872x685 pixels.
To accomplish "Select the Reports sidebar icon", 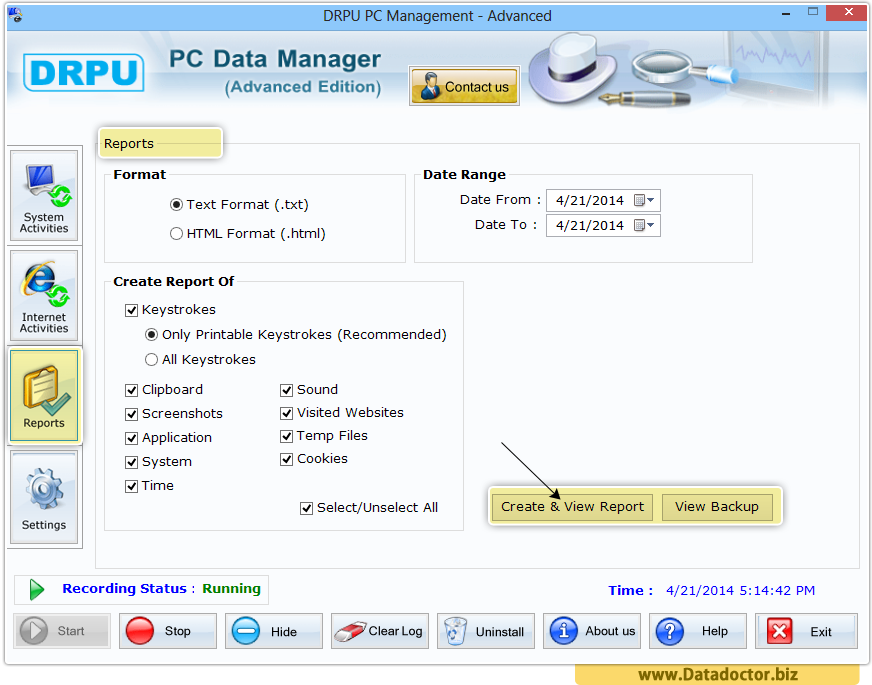I will pos(44,396).
